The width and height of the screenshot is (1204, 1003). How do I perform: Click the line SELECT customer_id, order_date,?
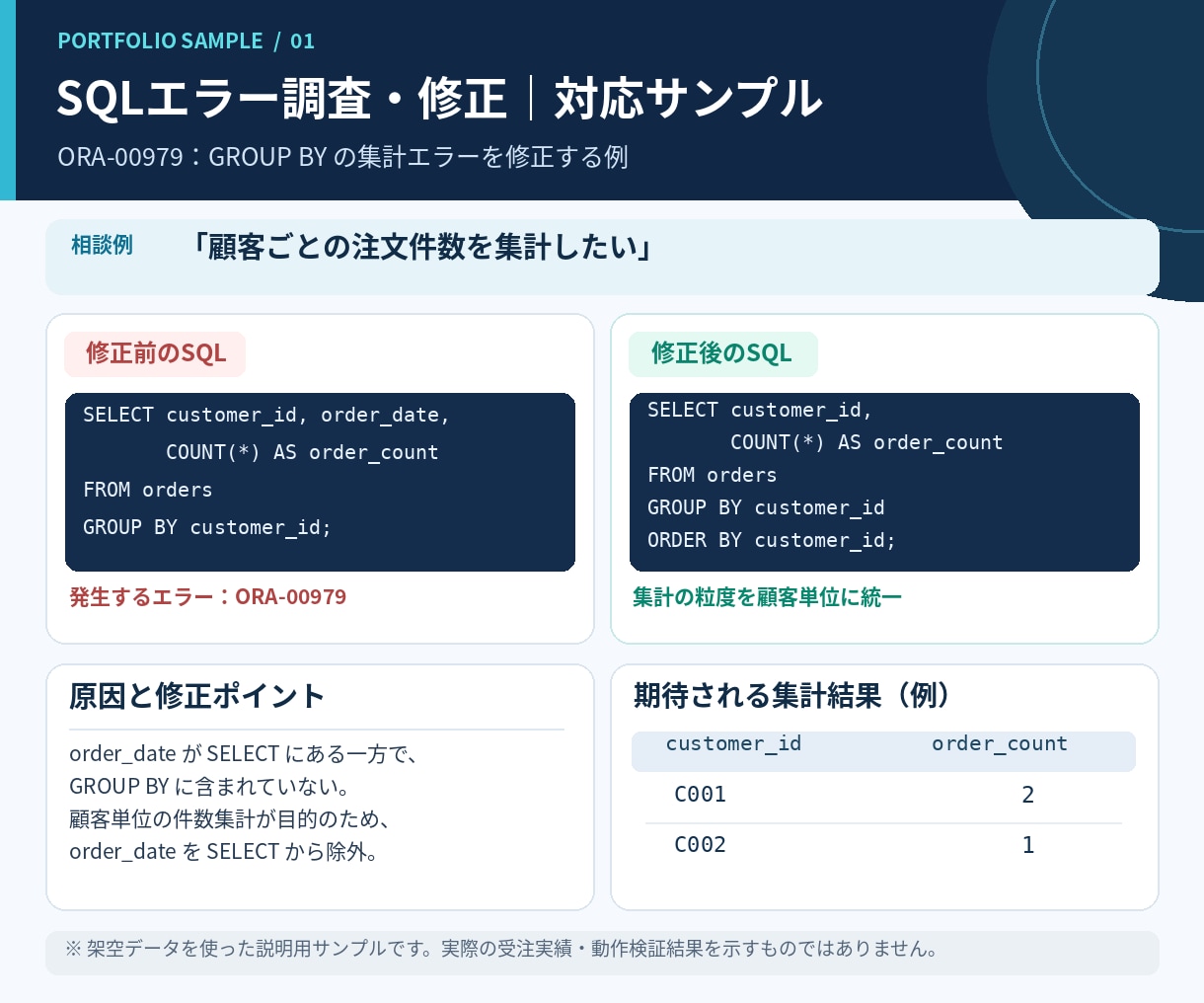(x=266, y=416)
